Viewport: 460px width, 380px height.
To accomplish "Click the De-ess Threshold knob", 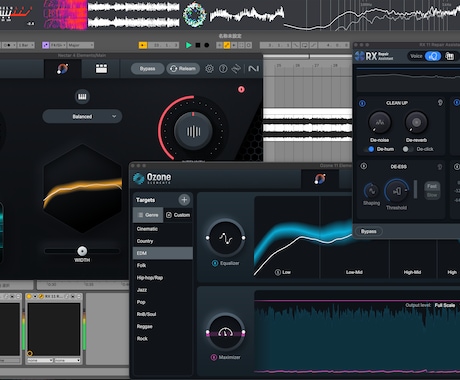I will pos(397,191).
